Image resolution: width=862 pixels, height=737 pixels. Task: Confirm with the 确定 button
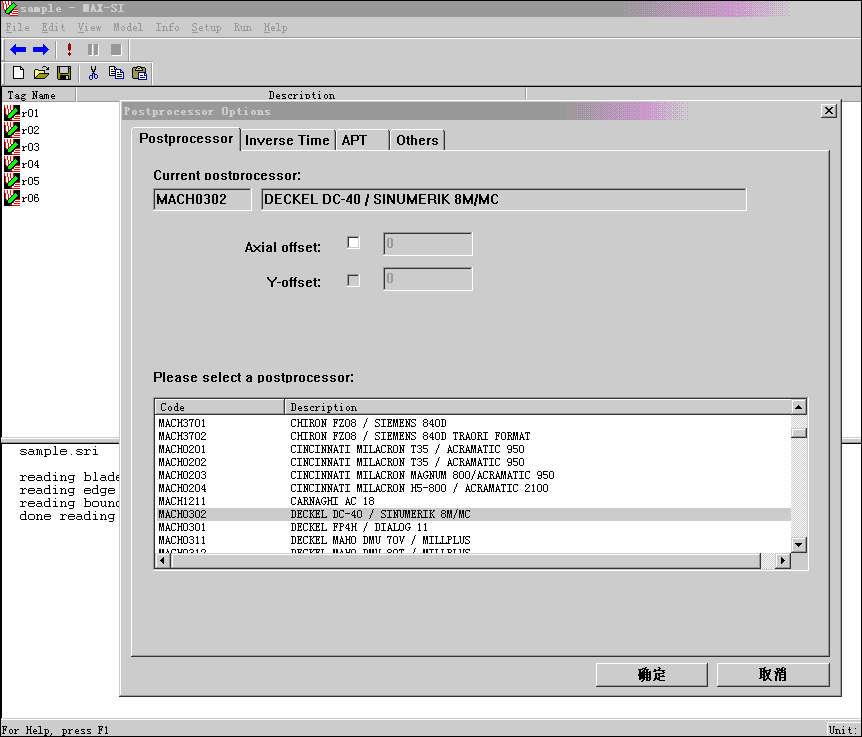pos(651,674)
